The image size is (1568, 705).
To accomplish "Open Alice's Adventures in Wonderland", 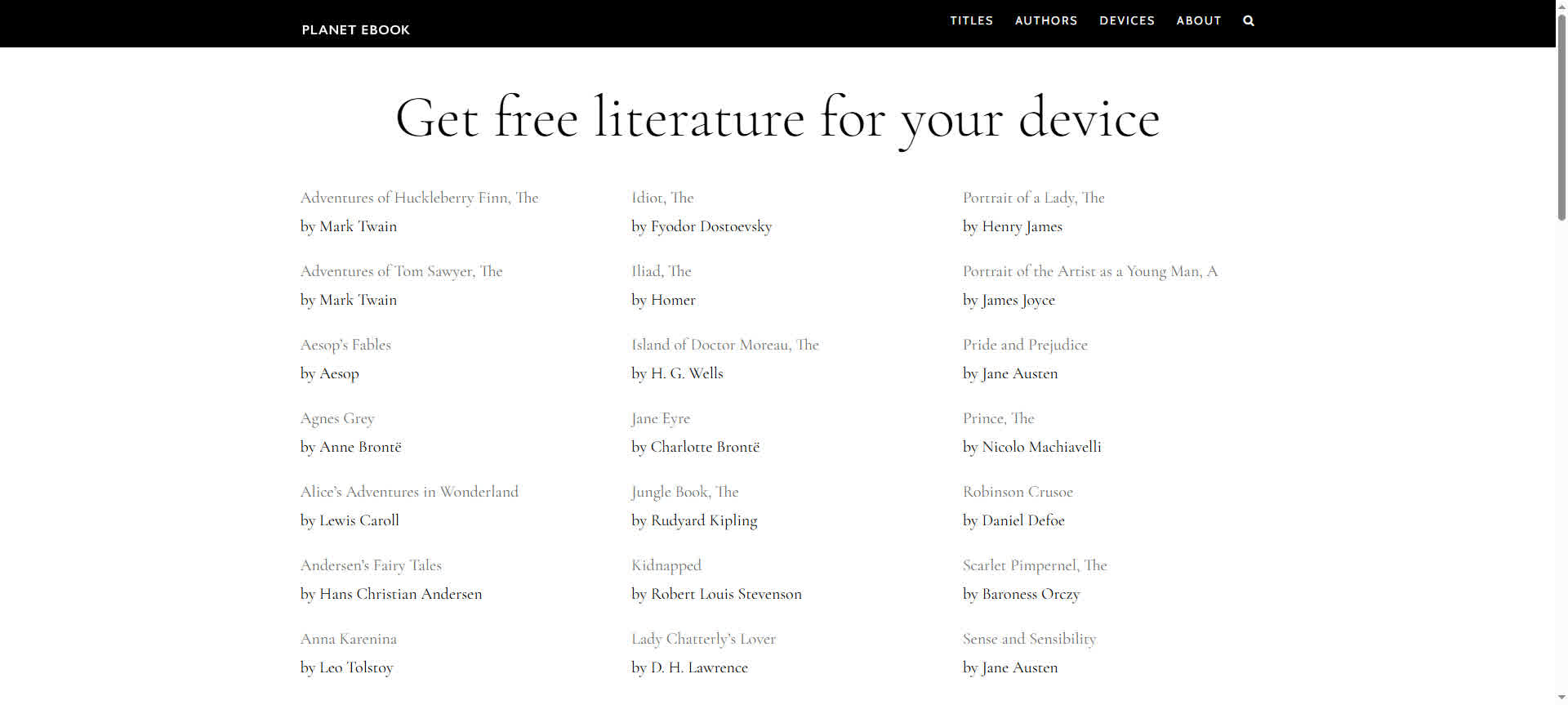I will (x=410, y=492).
